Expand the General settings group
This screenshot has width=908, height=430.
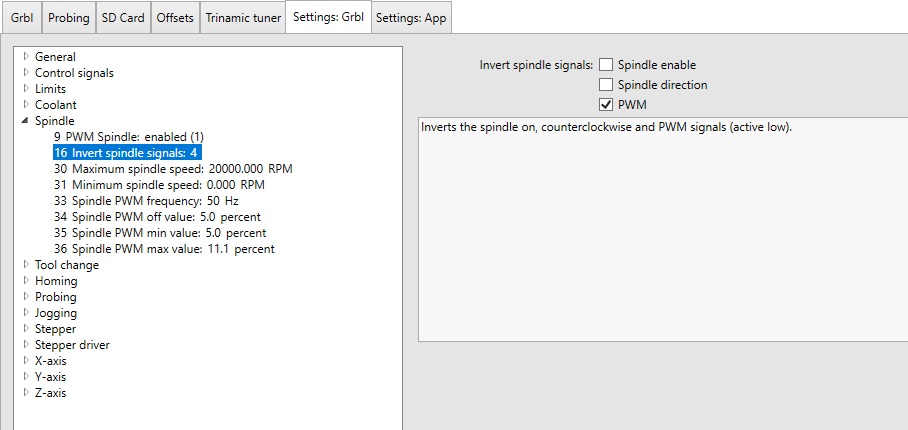click(25, 57)
